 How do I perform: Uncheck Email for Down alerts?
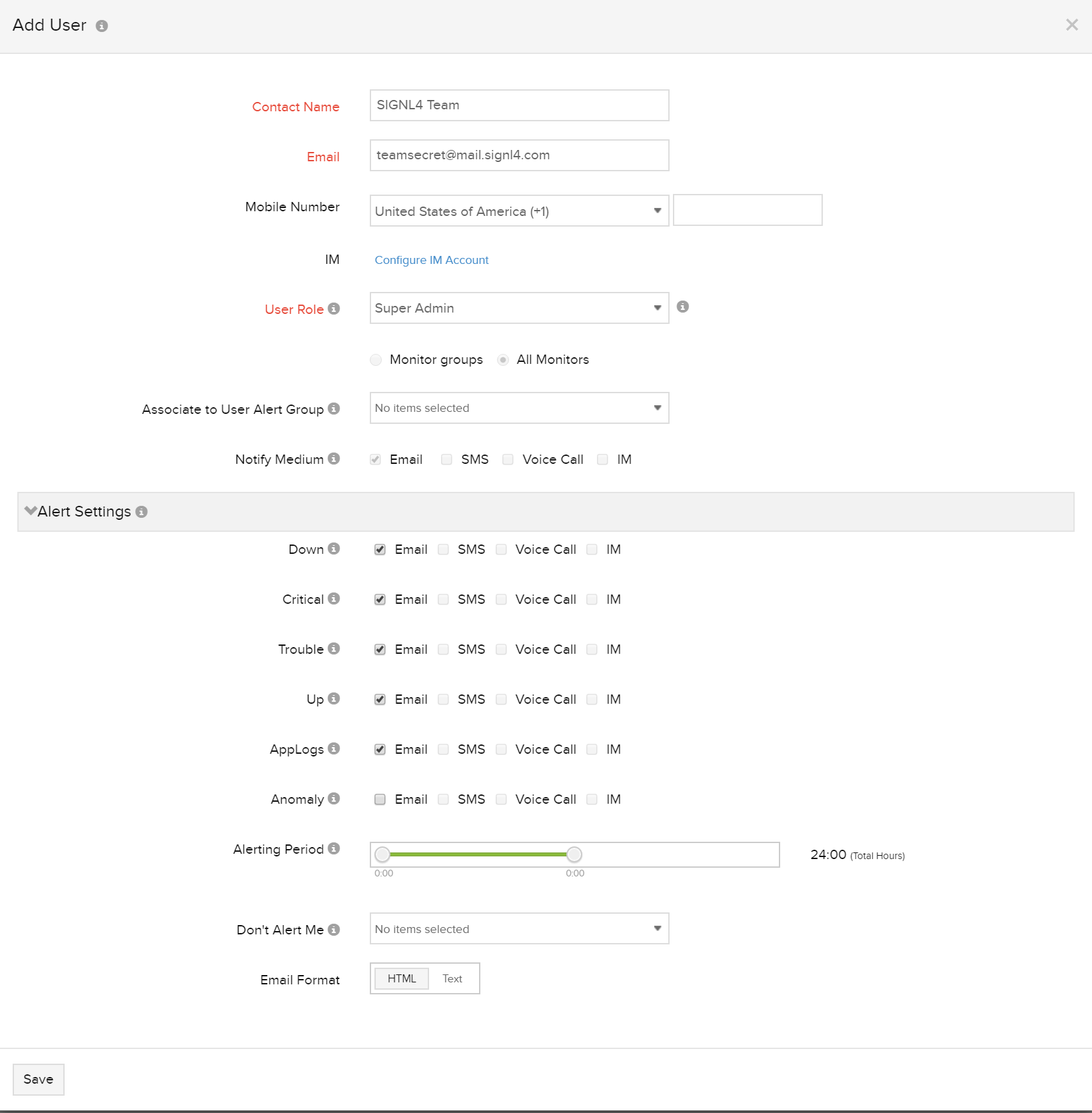coord(380,550)
